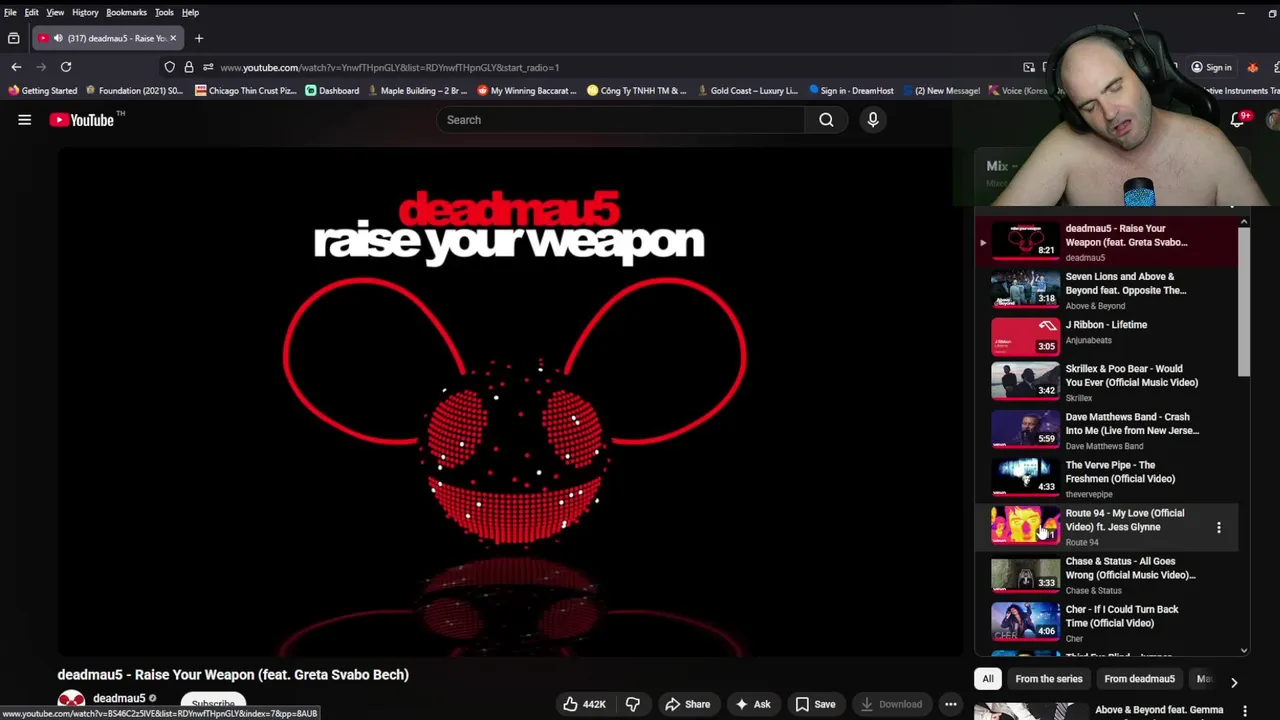Show more filter chips with right chevron
1280x720 pixels.
pos(1234,682)
